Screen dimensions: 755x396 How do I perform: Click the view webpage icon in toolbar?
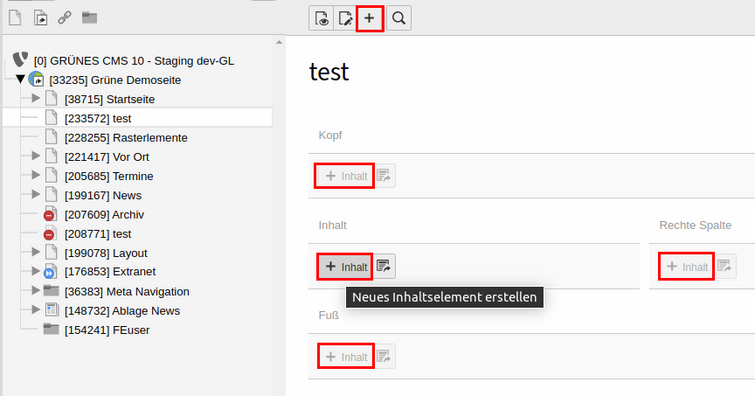[x=321, y=18]
